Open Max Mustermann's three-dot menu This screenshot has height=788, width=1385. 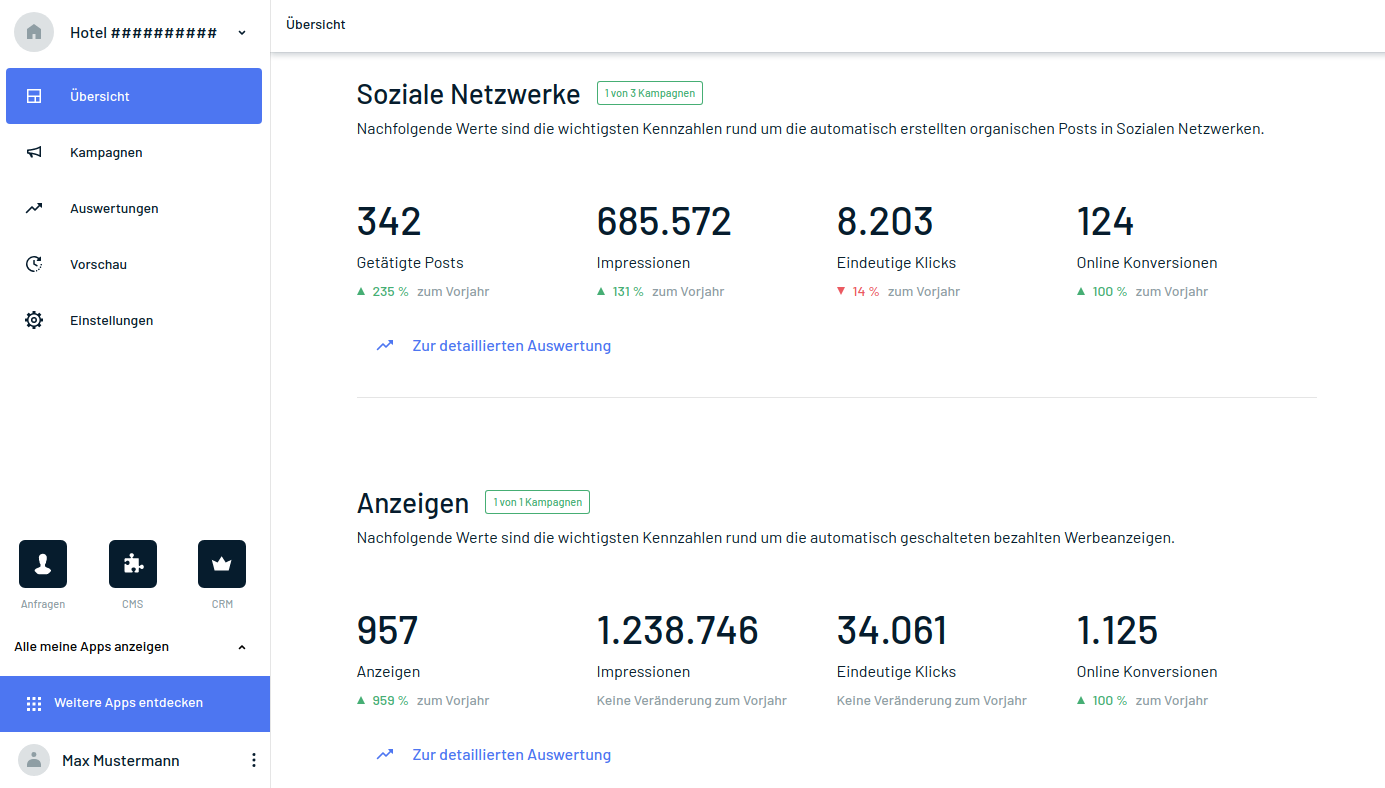pyautogui.click(x=253, y=761)
